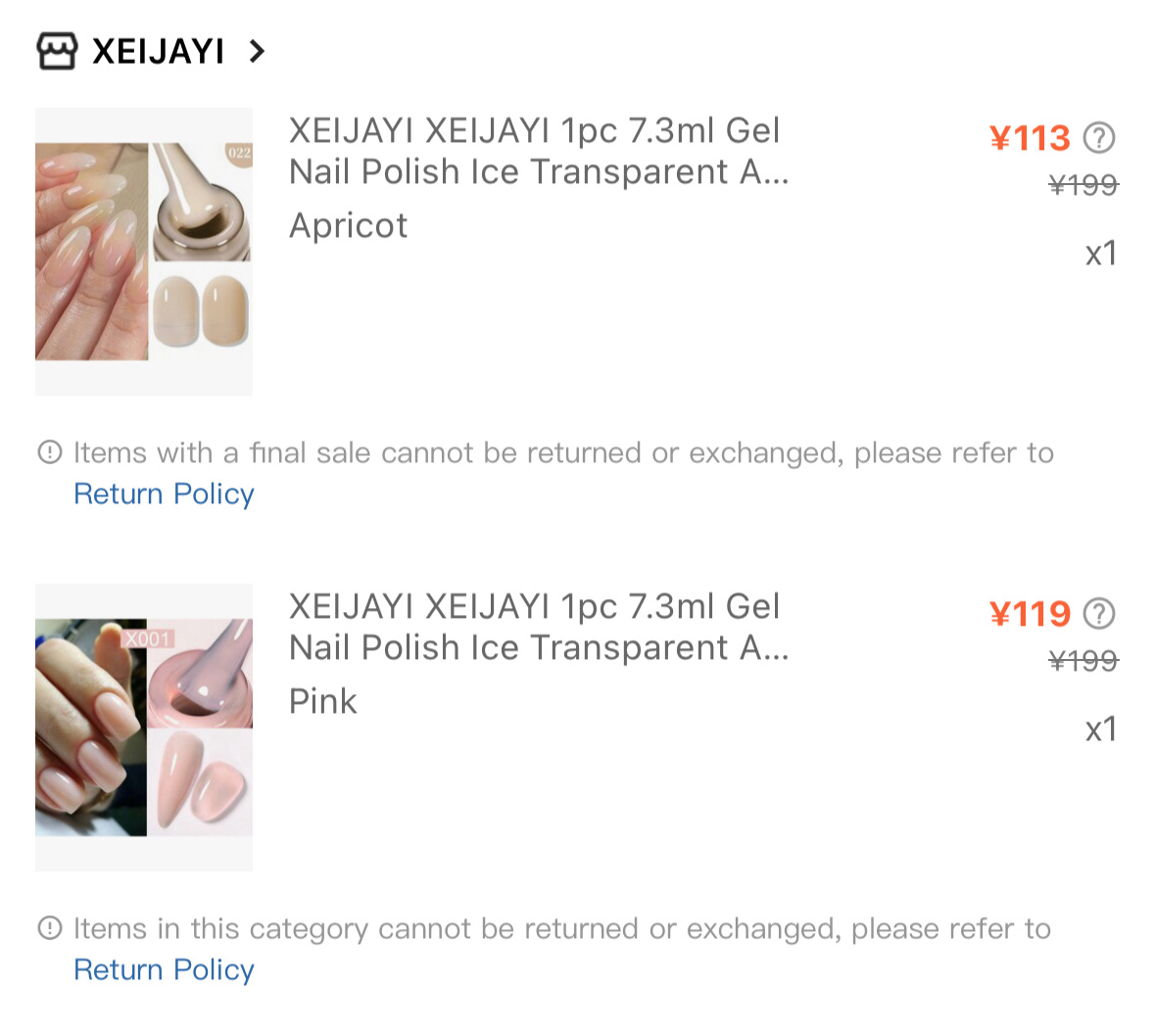Click help icon beside ¥119 price
1155x1036 pixels.
1099,614
